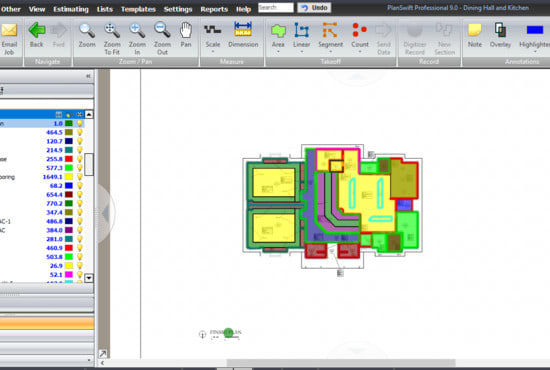The height and width of the screenshot is (370, 550).
Task: Click the Search input field
Action: [276, 8]
